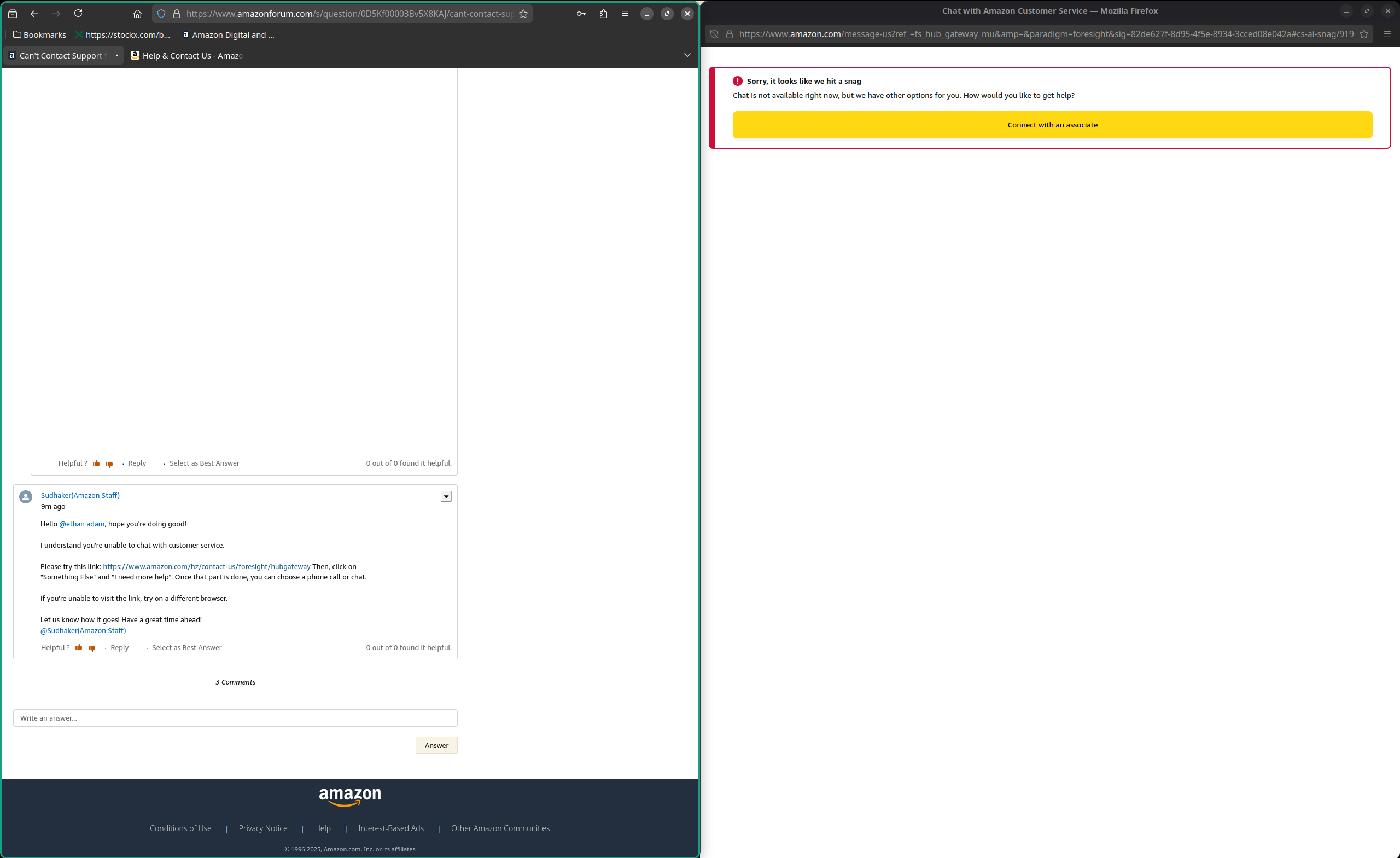Click the lock icon in chat window address bar
This screenshot has width=1400, height=858.
pos(730,34)
